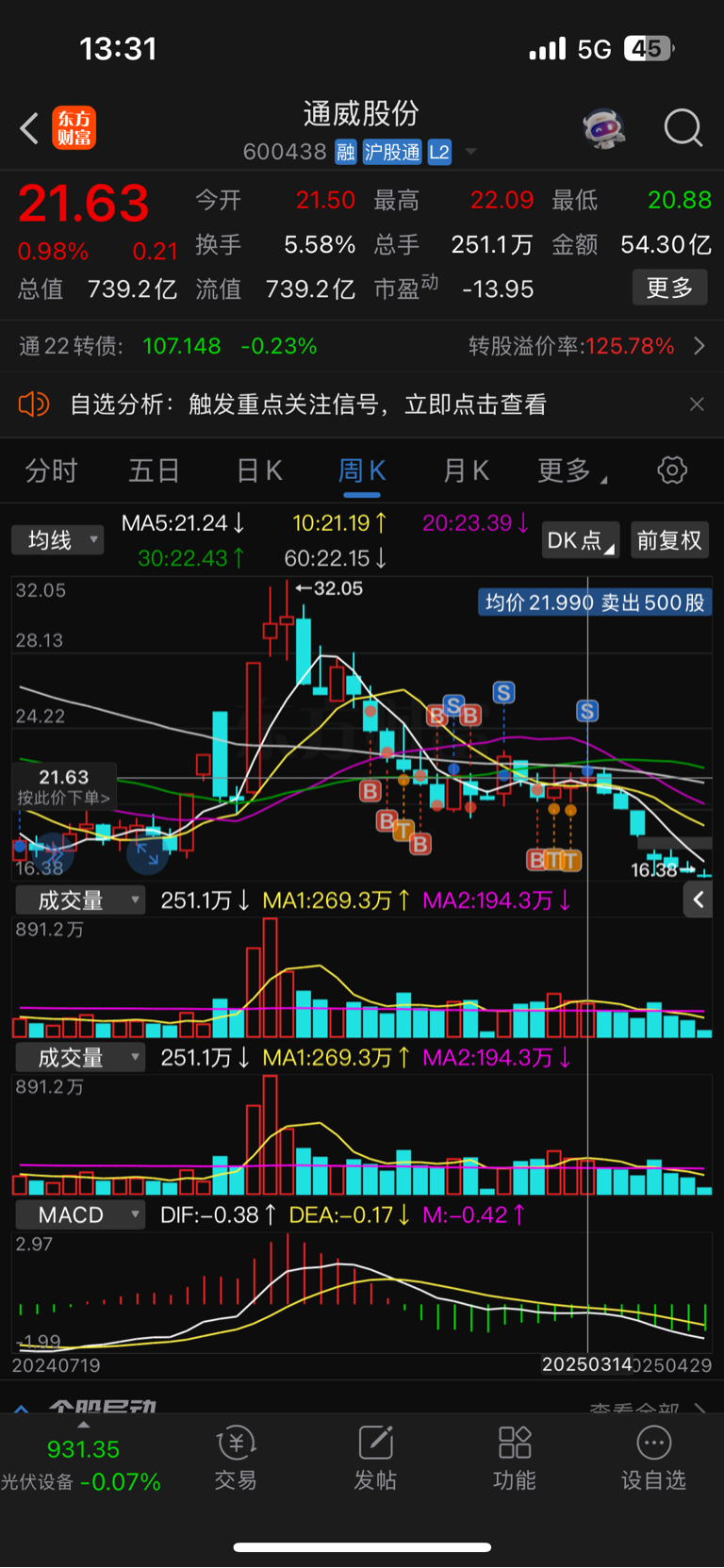The image size is (724, 1568).
Task: Tap the BTT markers at chart bottom
Action: tap(554, 859)
